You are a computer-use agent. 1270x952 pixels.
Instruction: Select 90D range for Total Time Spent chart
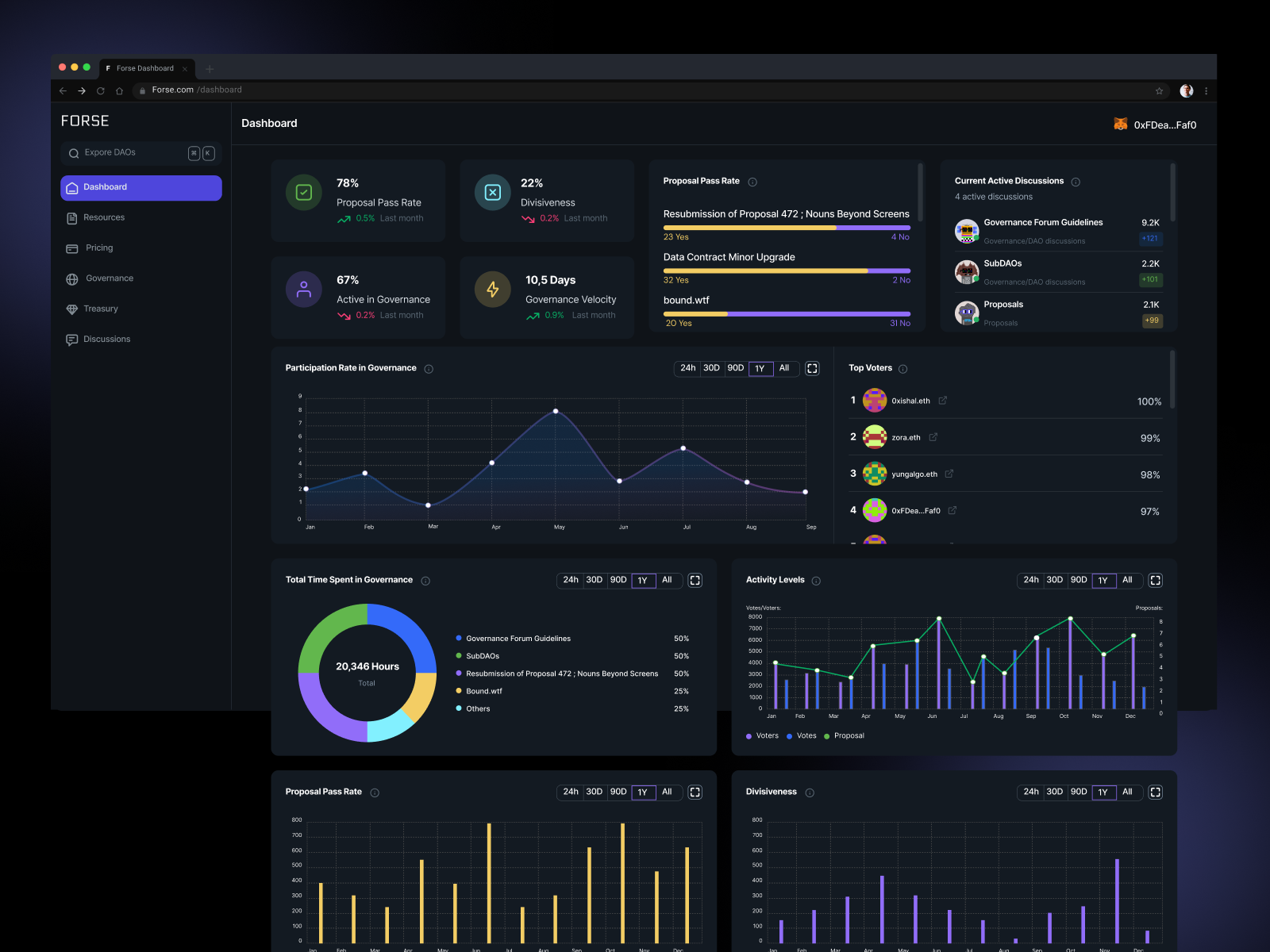pyautogui.click(x=618, y=580)
